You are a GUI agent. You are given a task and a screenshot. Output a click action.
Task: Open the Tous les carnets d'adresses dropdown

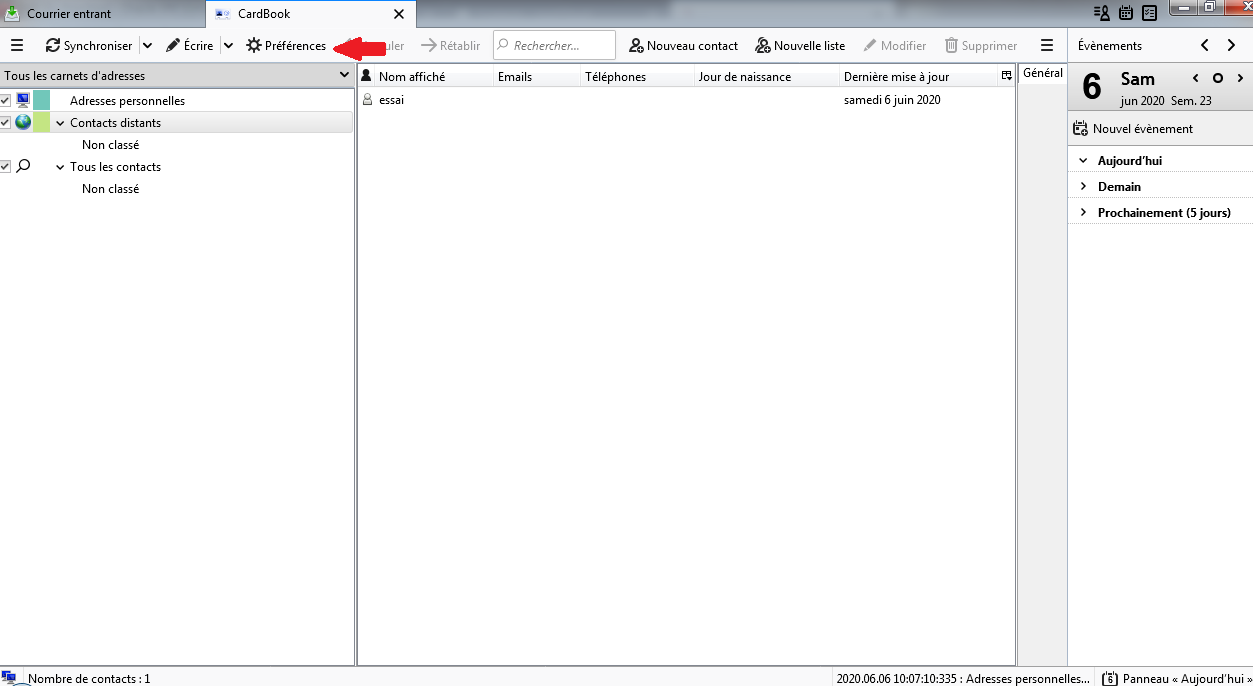[344, 76]
